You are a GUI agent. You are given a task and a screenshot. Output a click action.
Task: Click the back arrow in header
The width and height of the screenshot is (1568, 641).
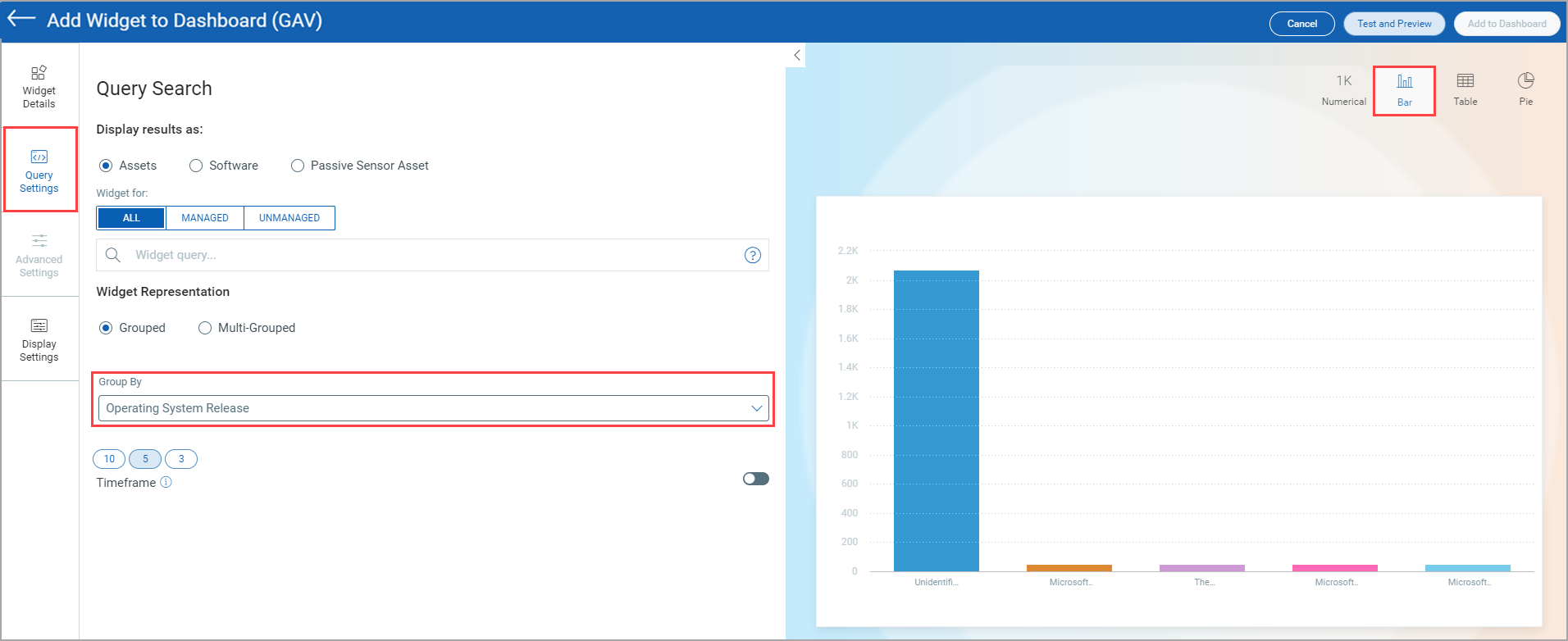coord(21,19)
